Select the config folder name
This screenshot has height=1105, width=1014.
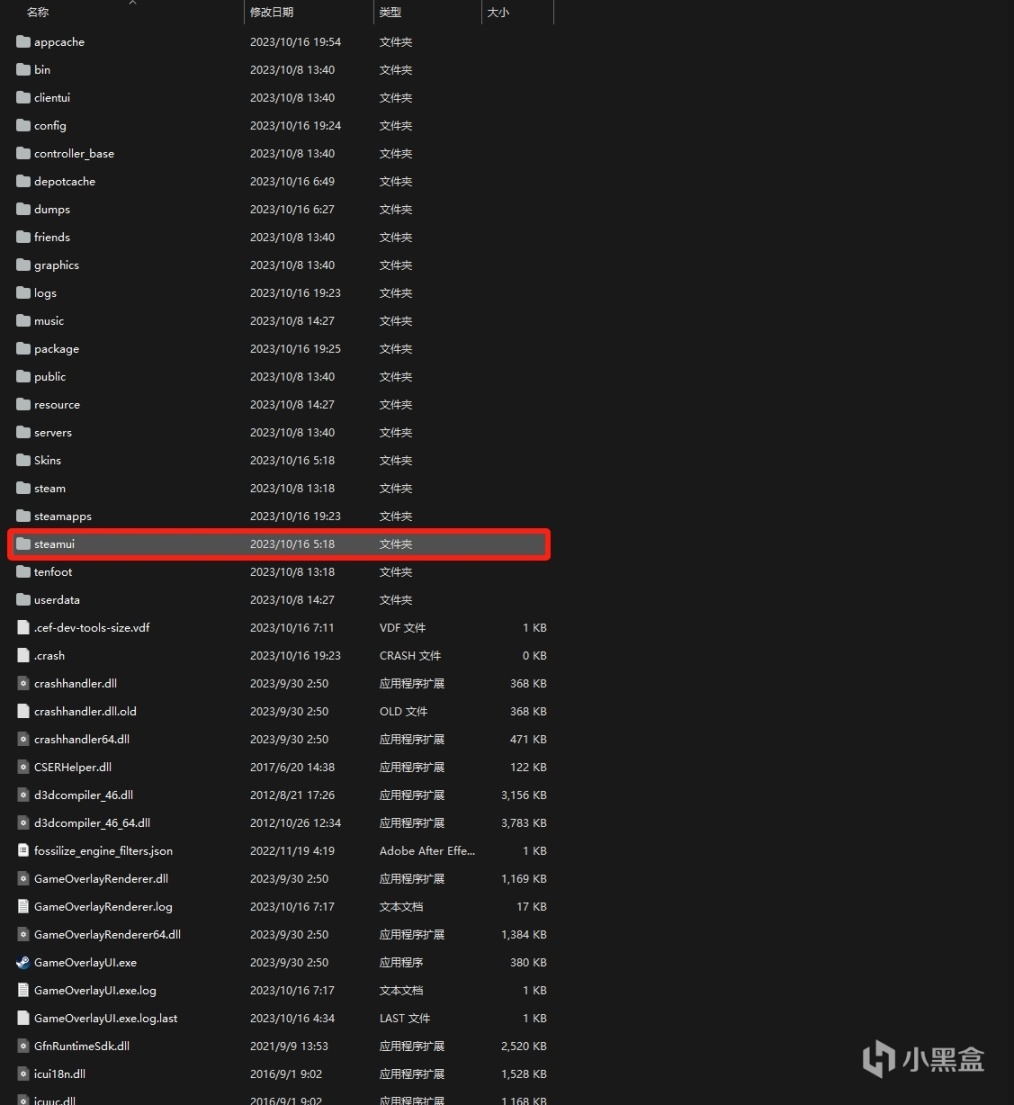point(50,126)
